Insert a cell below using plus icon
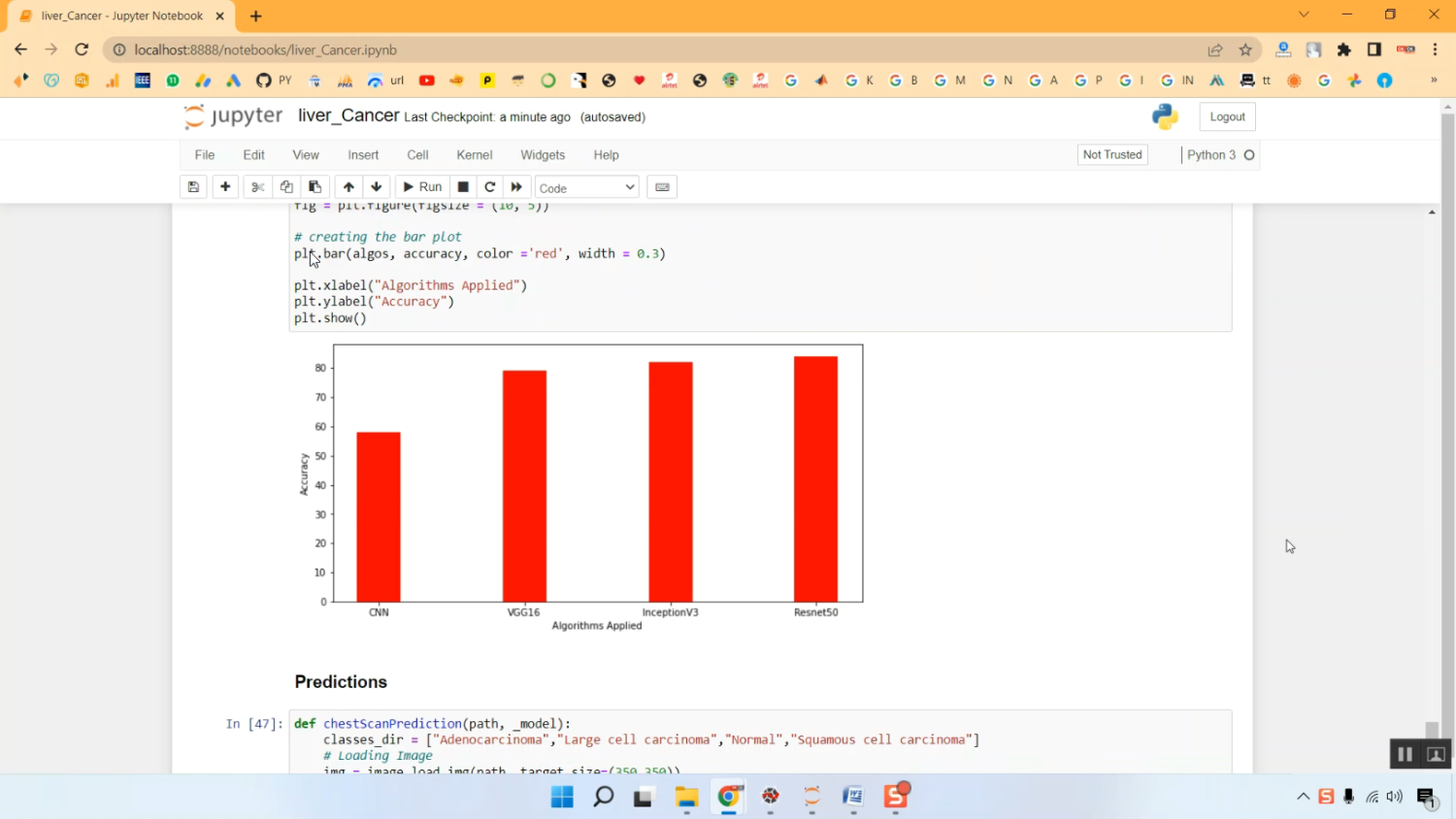This screenshot has height=819, width=1456. (x=225, y=187)
